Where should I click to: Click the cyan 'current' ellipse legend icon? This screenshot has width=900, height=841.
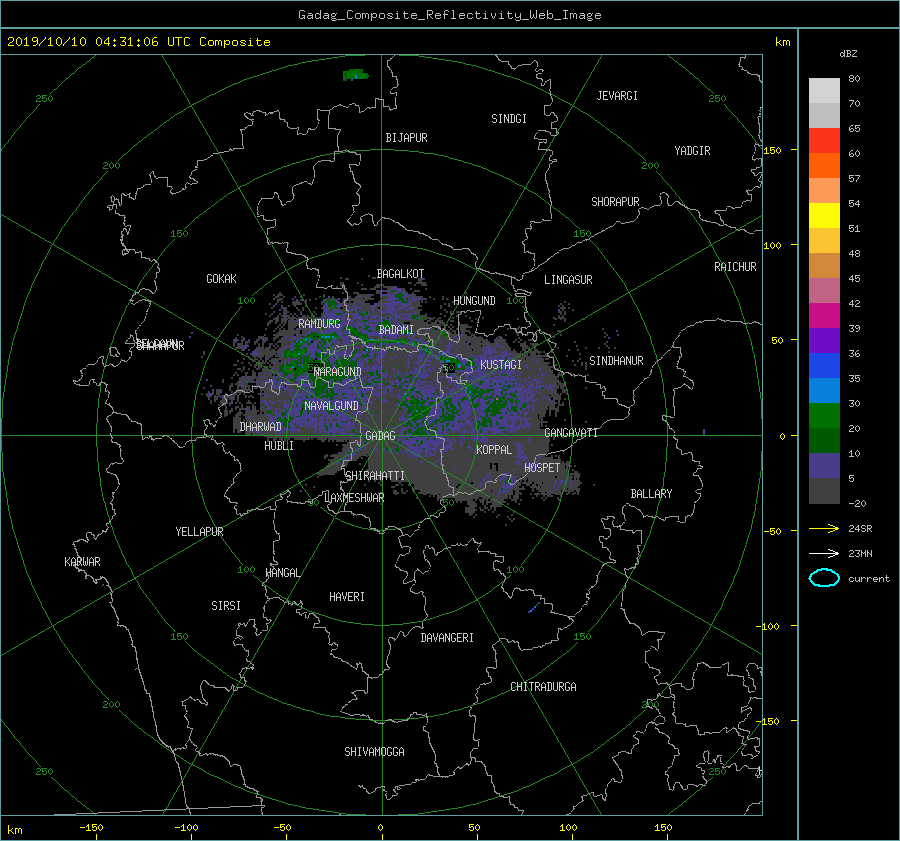[x=824, y=578]
